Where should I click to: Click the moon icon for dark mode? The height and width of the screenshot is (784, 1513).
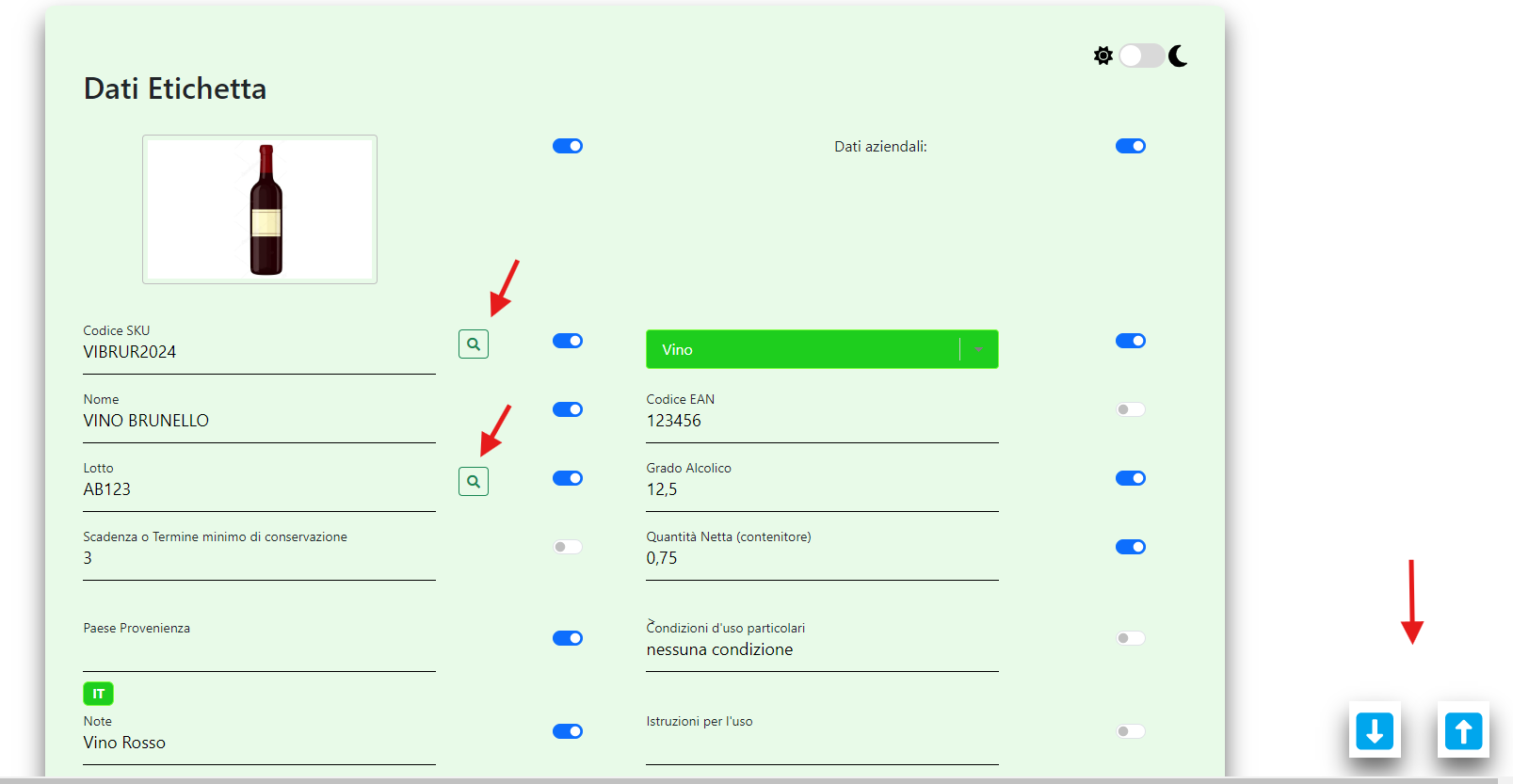click(1178, 56)
